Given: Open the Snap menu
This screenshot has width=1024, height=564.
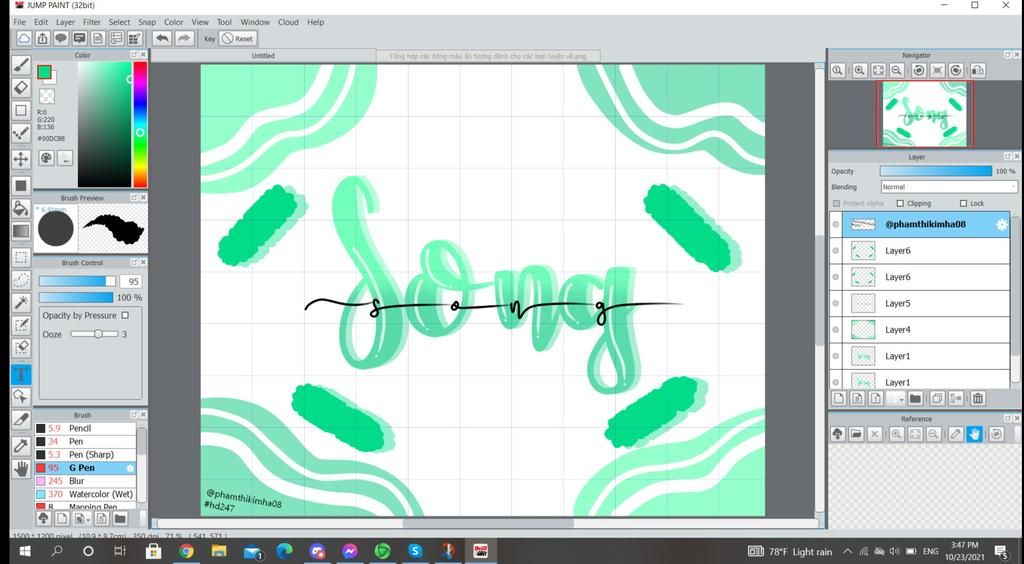Looking at the screenshot, I should pyautogui.click(x=147, y=22).
